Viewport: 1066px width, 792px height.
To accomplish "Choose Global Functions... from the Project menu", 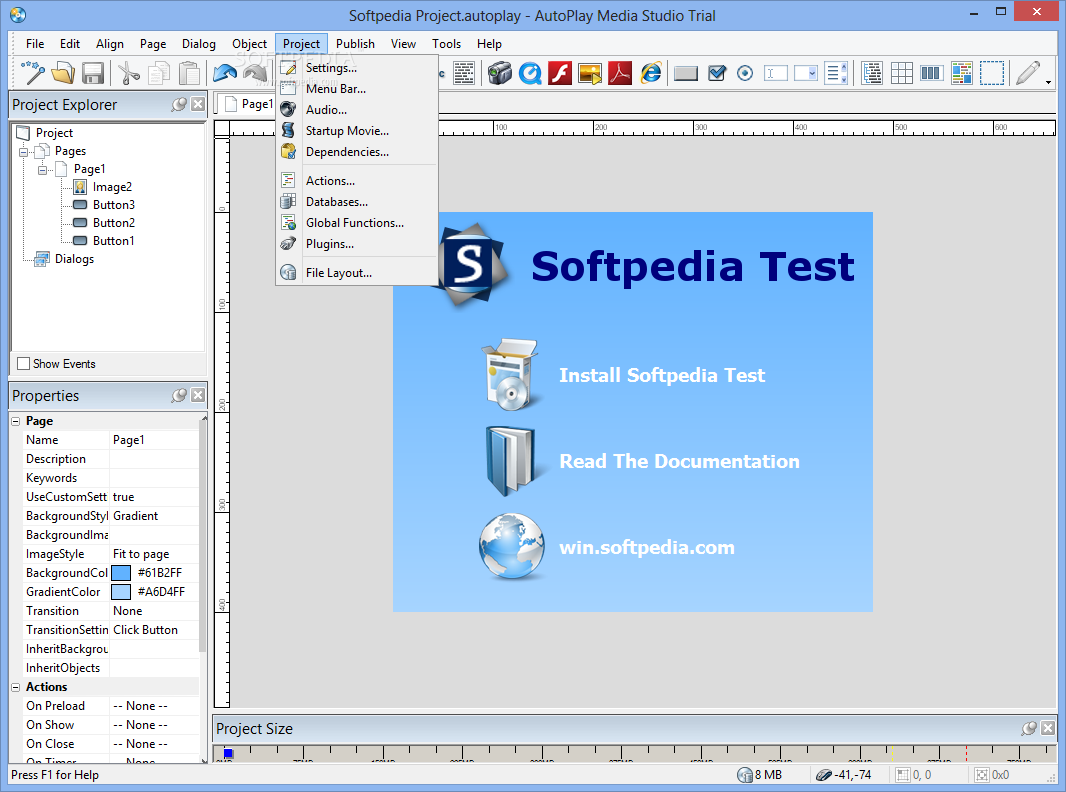I will [x=356, y=223].
